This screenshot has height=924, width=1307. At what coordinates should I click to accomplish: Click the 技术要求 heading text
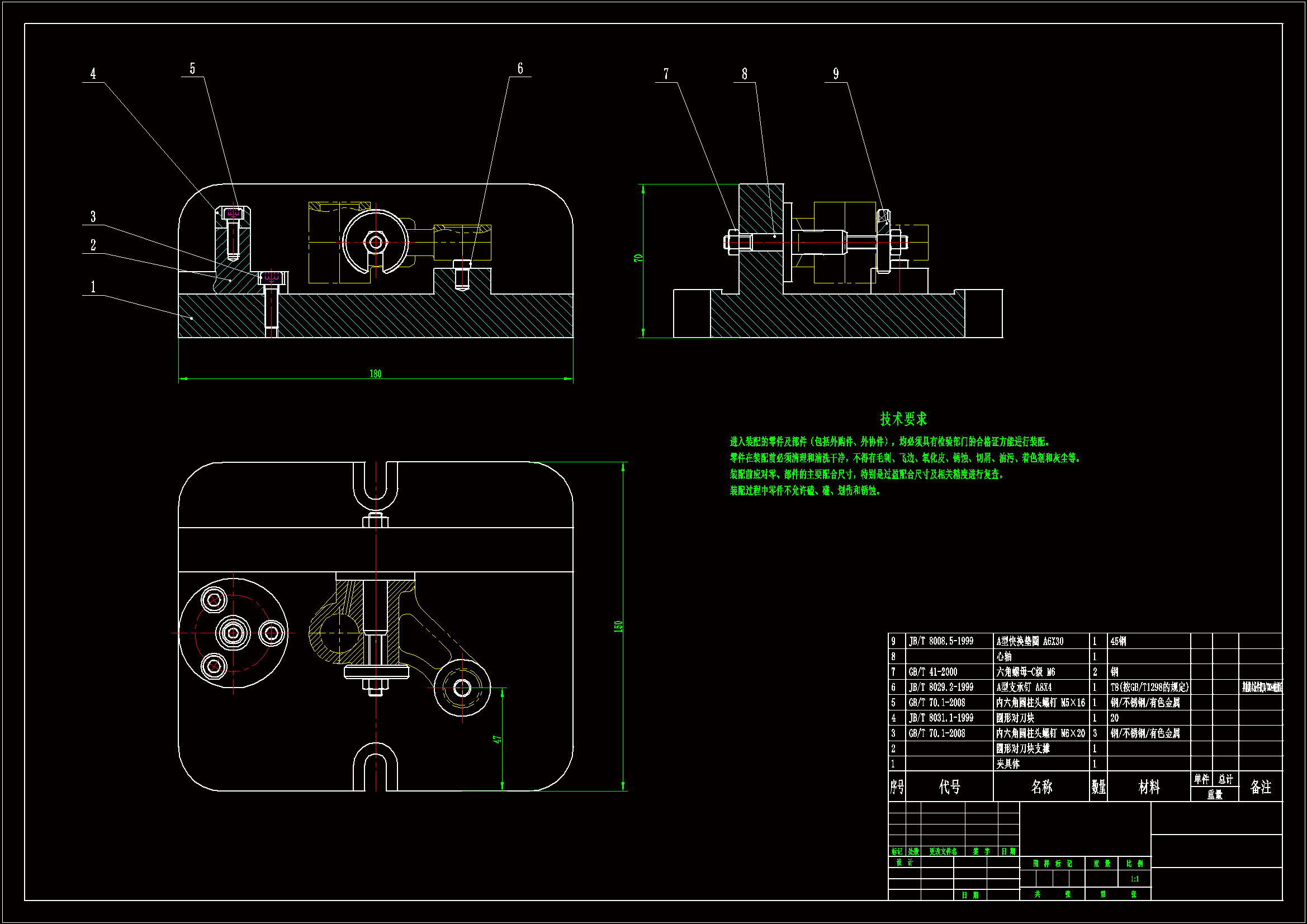[x=903, y=419]
